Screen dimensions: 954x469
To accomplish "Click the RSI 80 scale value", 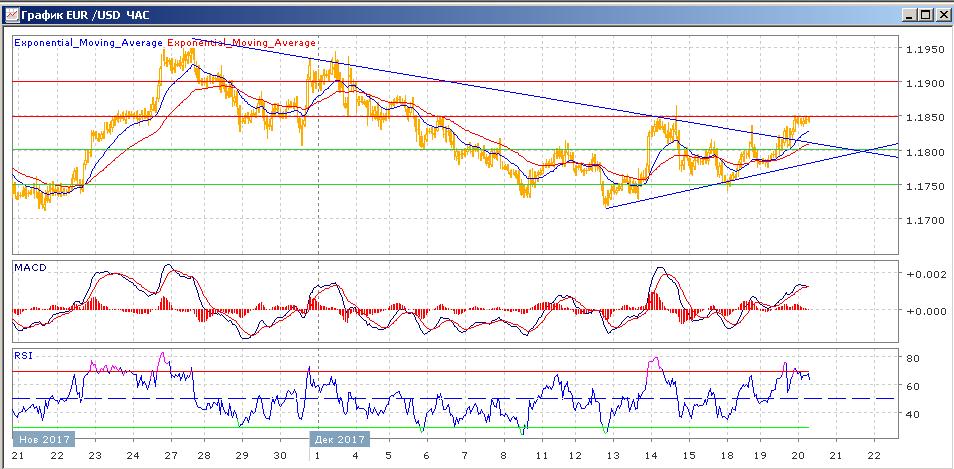I will (x=912, y=358).
